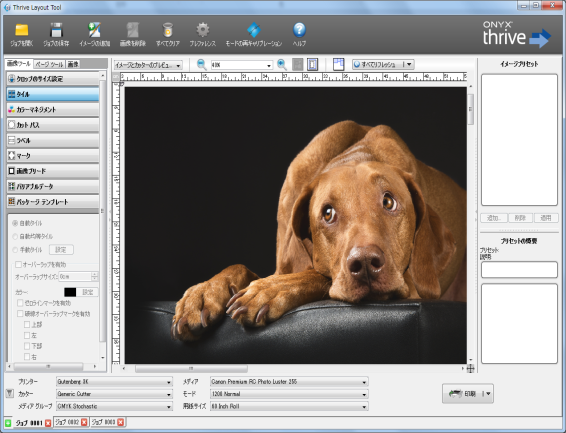Check the 右 checkbox
The height and width of the screenshot is (433, 566).
click(x=27, y=357)
